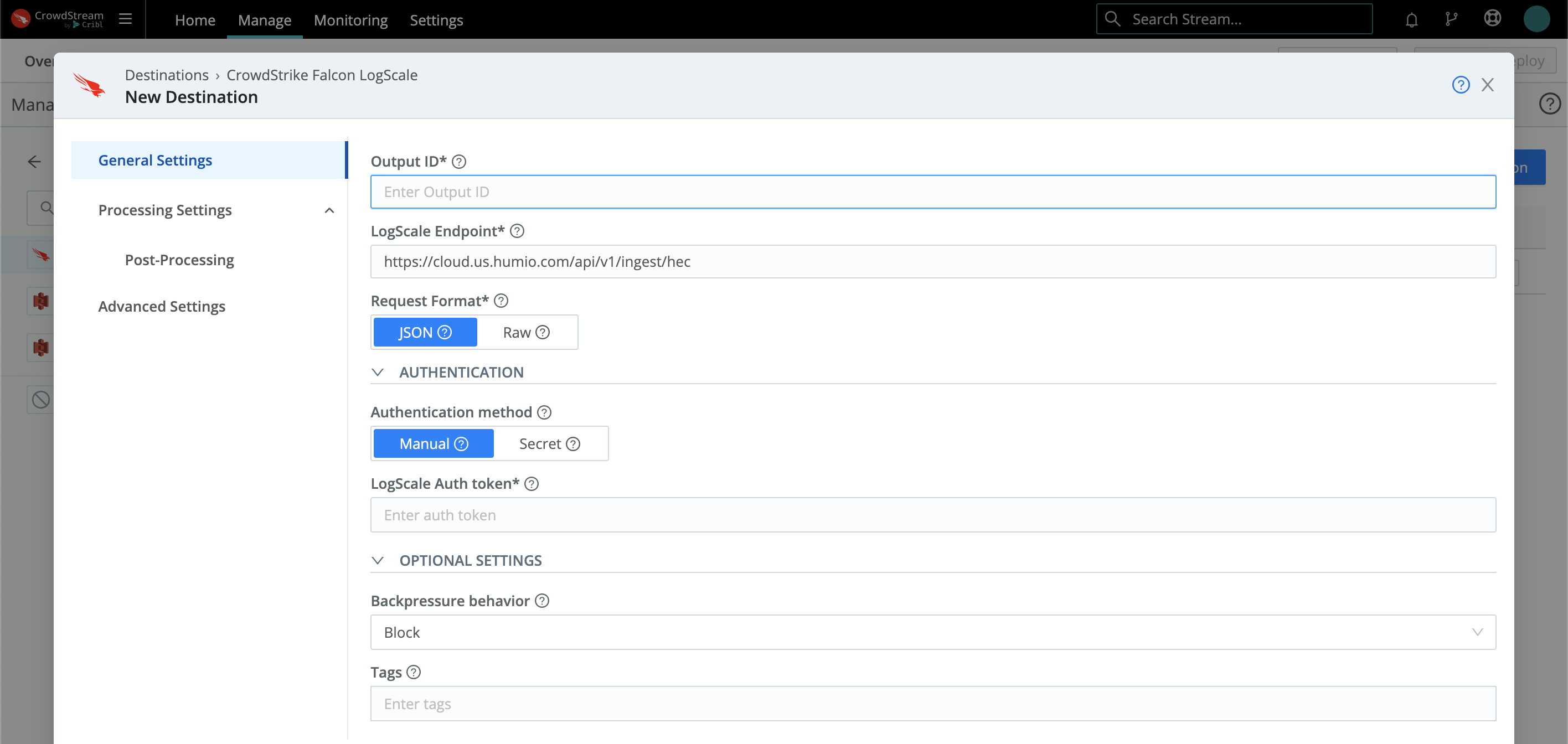Focus the LogScale Auth token field
Screen dimensions: 1568x744
[x=933, y=515]
